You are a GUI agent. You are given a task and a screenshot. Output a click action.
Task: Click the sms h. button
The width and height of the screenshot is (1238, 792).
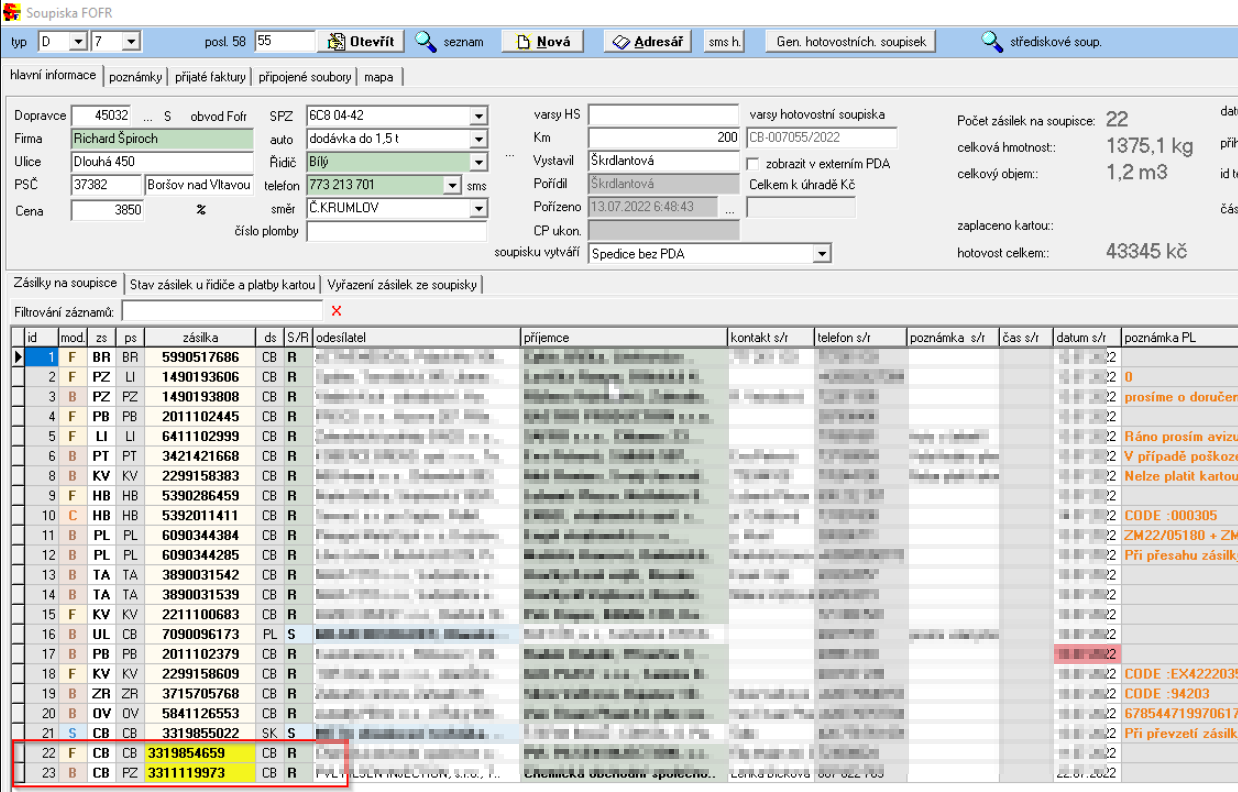(725, 42)
